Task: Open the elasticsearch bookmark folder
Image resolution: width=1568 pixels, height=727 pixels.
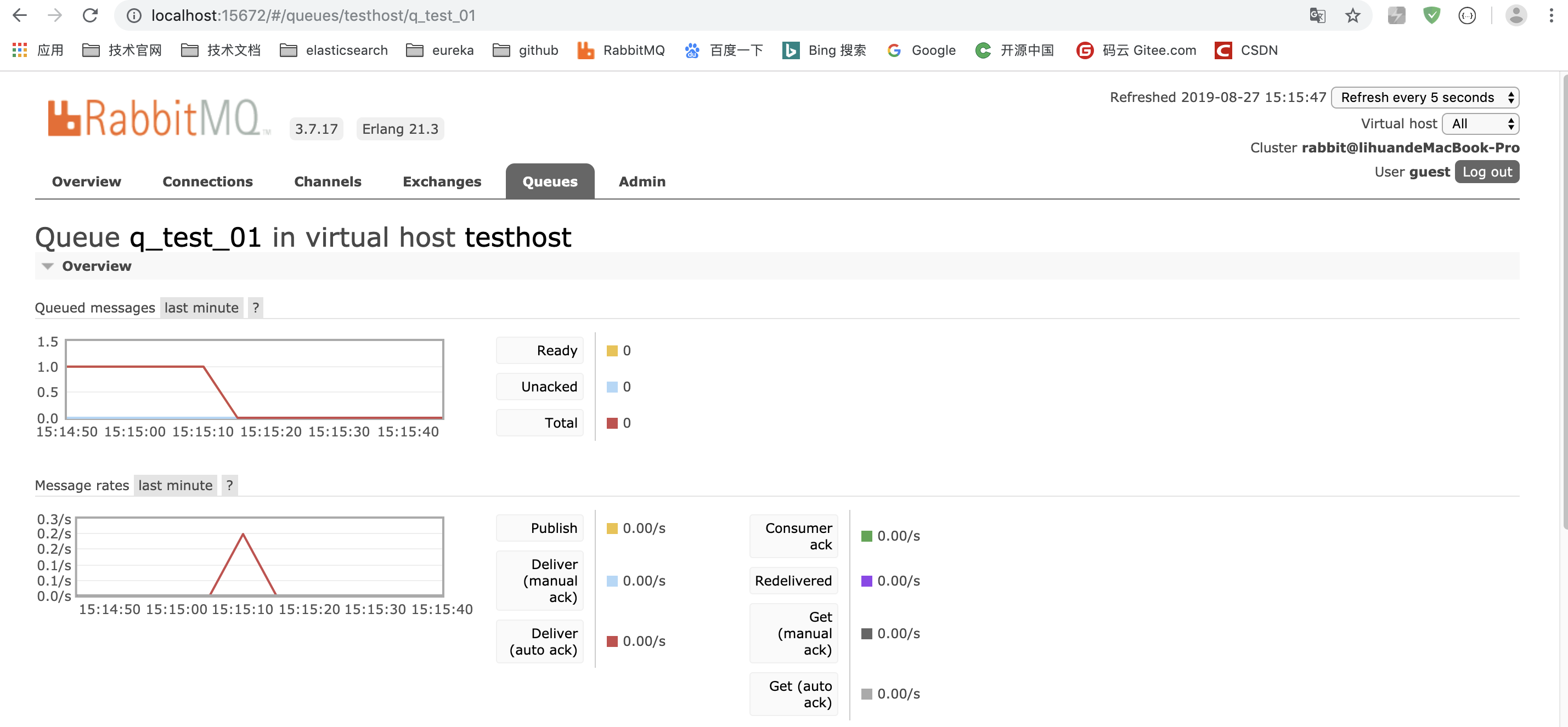Action: (x=334, y=50)
